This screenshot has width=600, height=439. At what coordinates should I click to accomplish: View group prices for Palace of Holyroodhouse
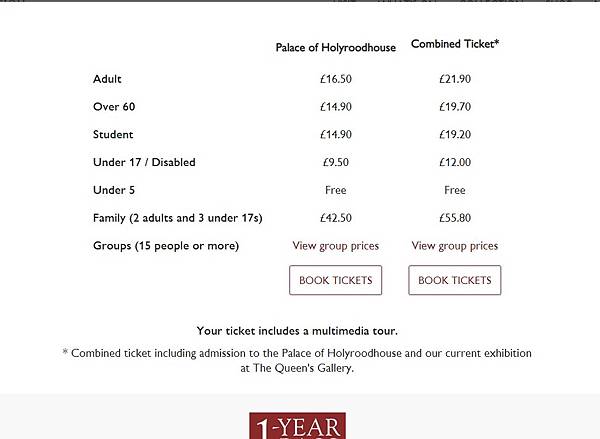tap(335, 245)
